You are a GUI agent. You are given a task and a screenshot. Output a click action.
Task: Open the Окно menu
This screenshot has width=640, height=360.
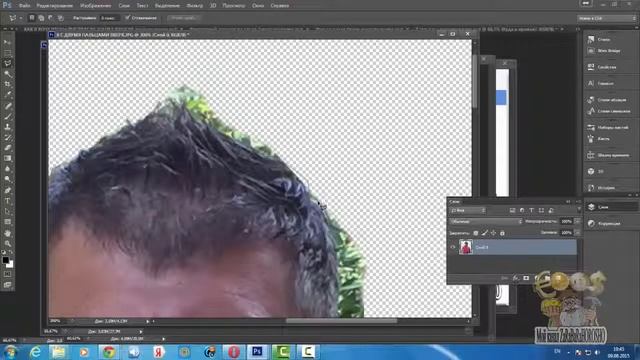pos(258,6)
